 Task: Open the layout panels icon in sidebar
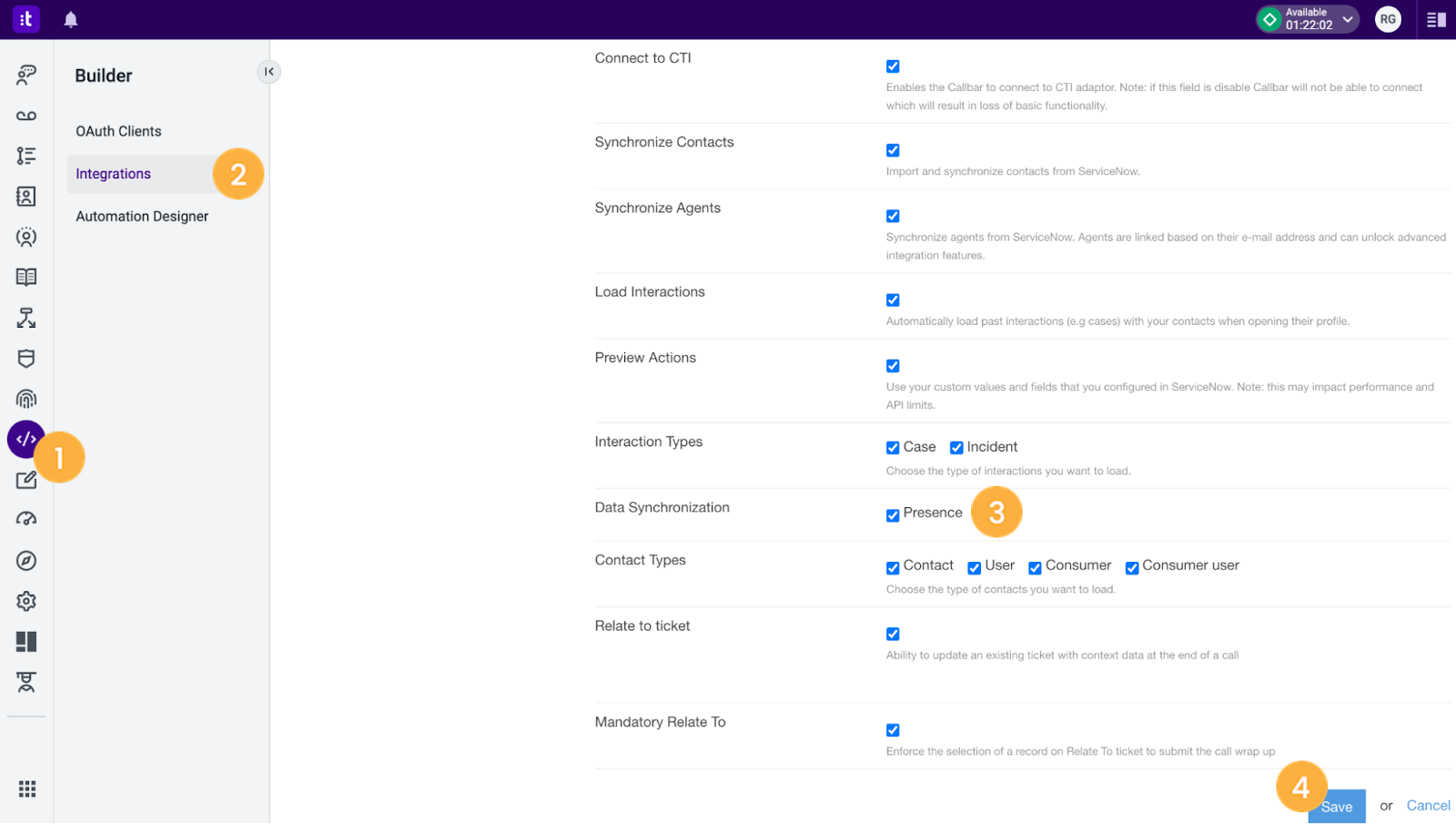point(26,642)
